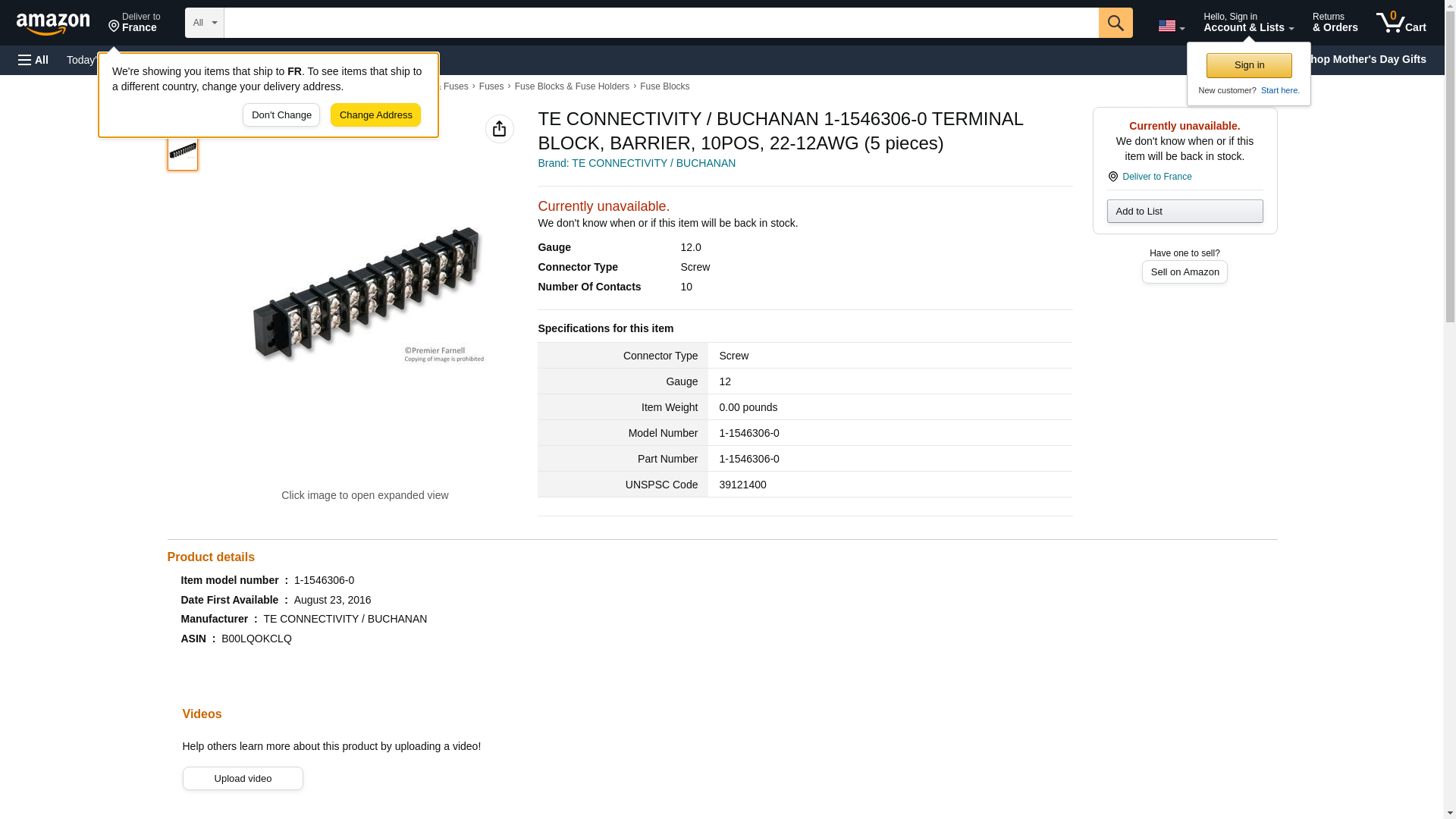The image size is (1456, 819).
Task: Click the Start here new customer link
Action: coord(1279,90)
